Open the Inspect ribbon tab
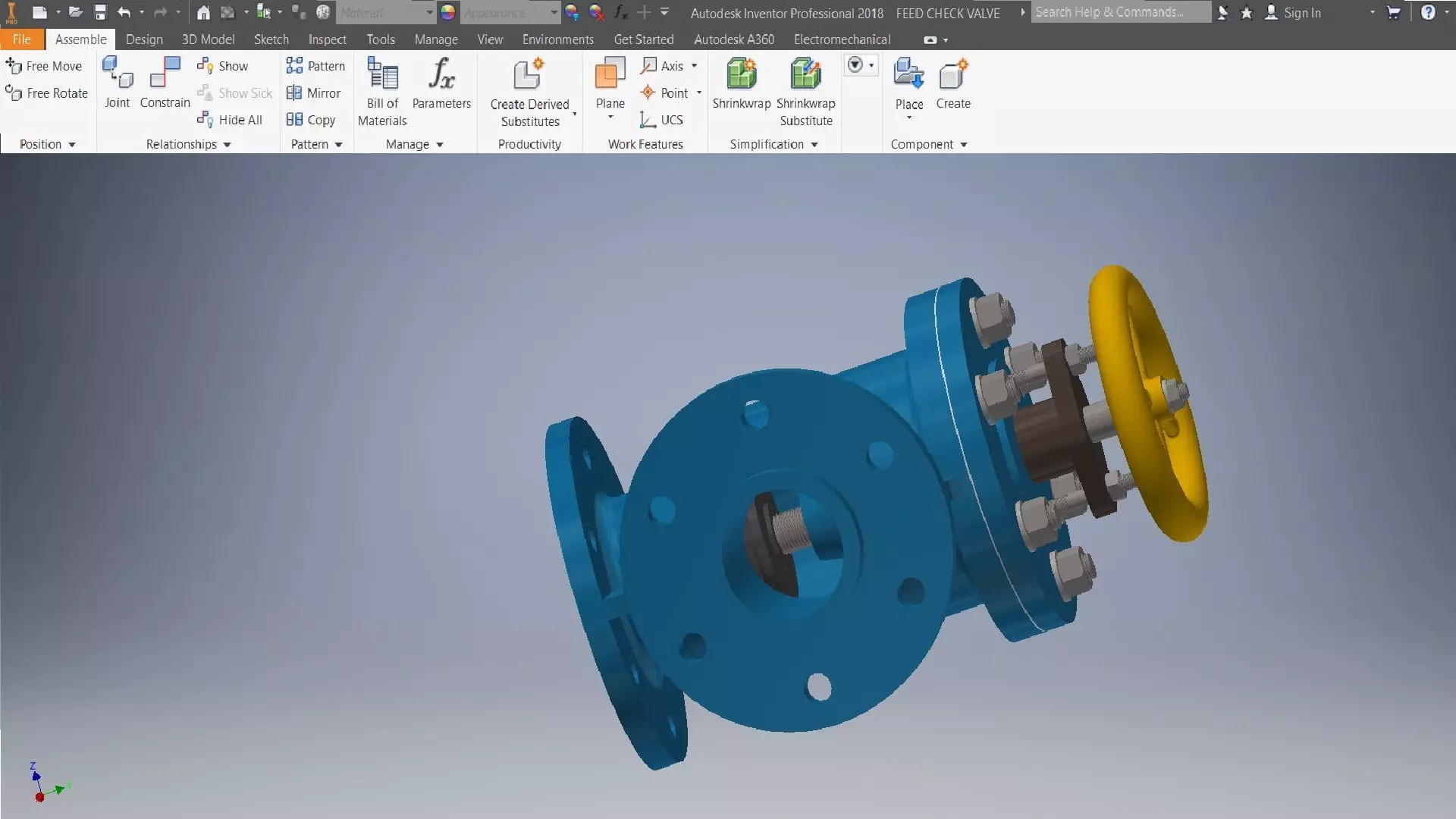This screenshot has width=1456, height=819. point(327,39)
